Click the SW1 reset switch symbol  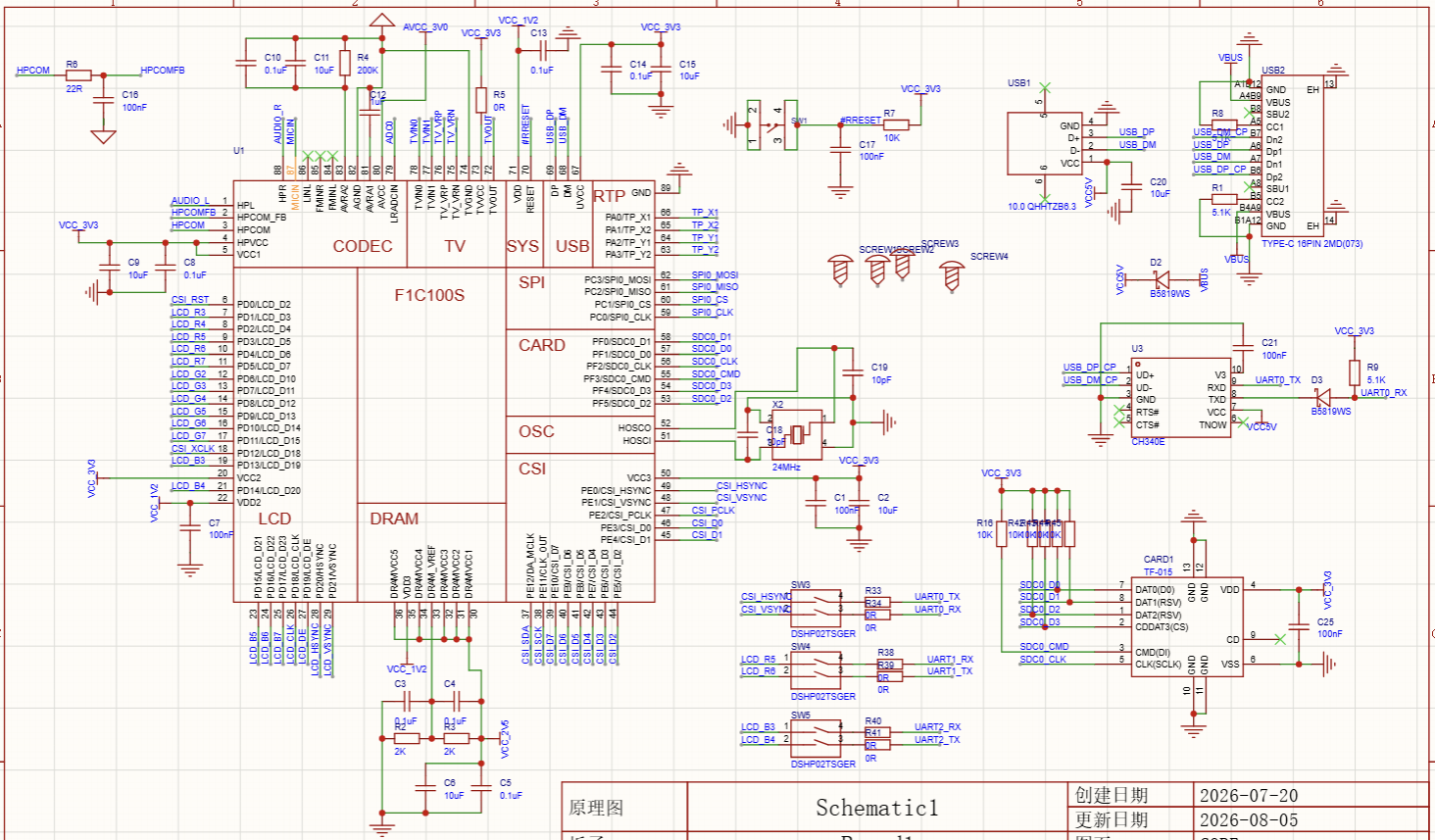pyautogui.click(x=772, y=124)
